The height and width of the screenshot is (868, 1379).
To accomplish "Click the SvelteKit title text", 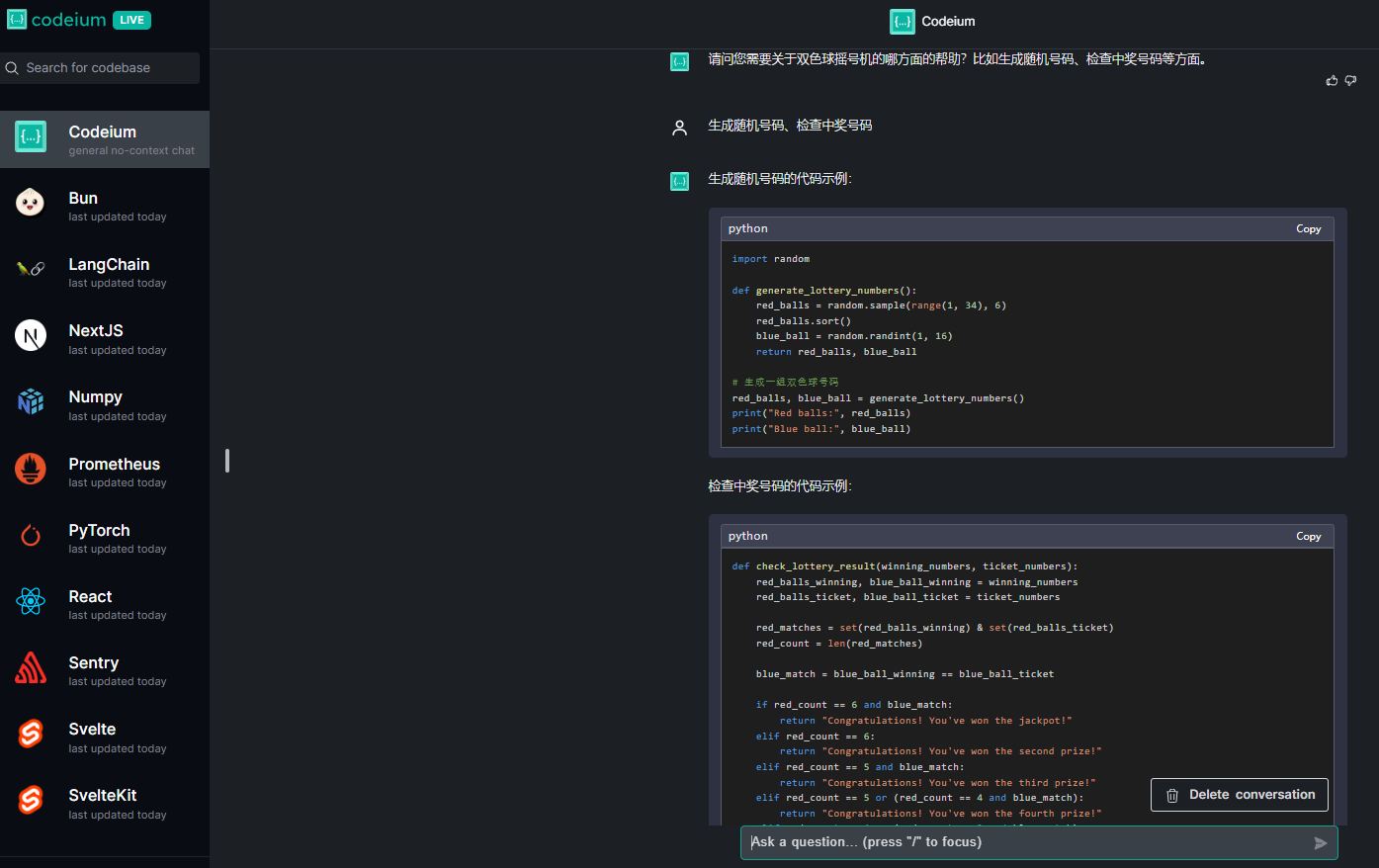I will pyautogui.click(x=103, y=795).
